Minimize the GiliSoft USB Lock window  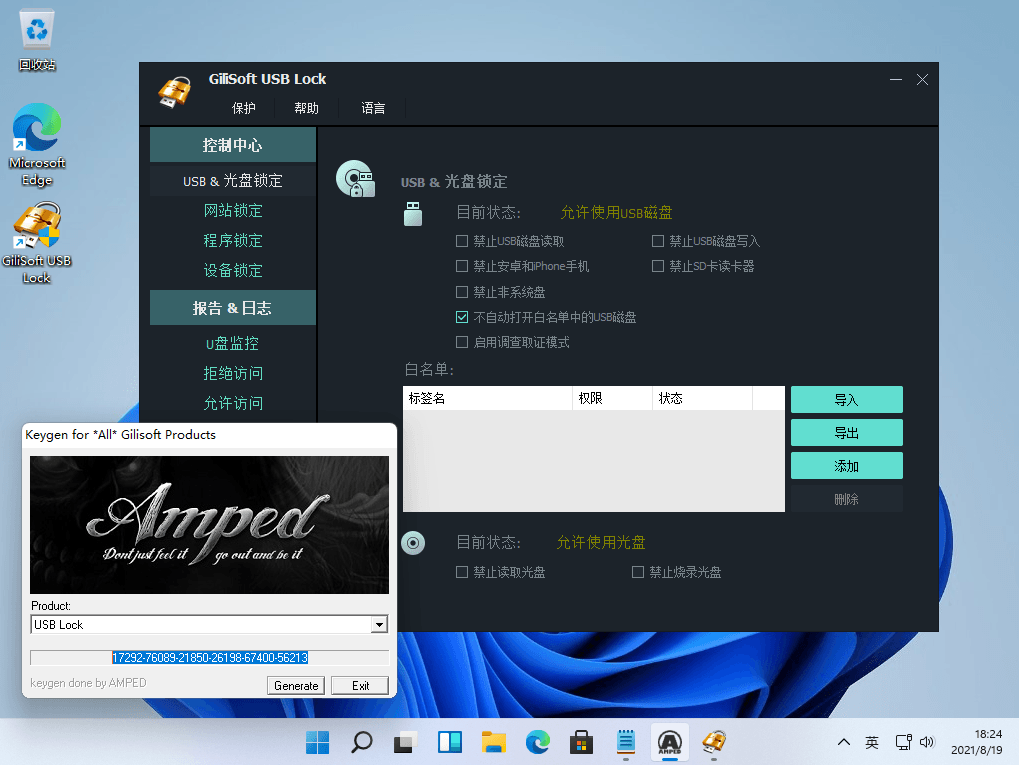pos(896,79)
